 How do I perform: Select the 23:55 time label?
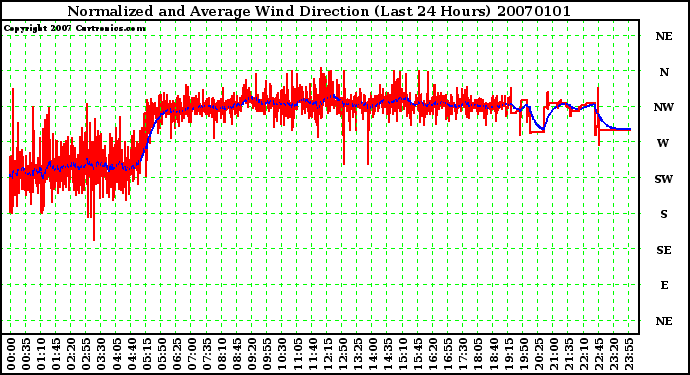(629, 354)
